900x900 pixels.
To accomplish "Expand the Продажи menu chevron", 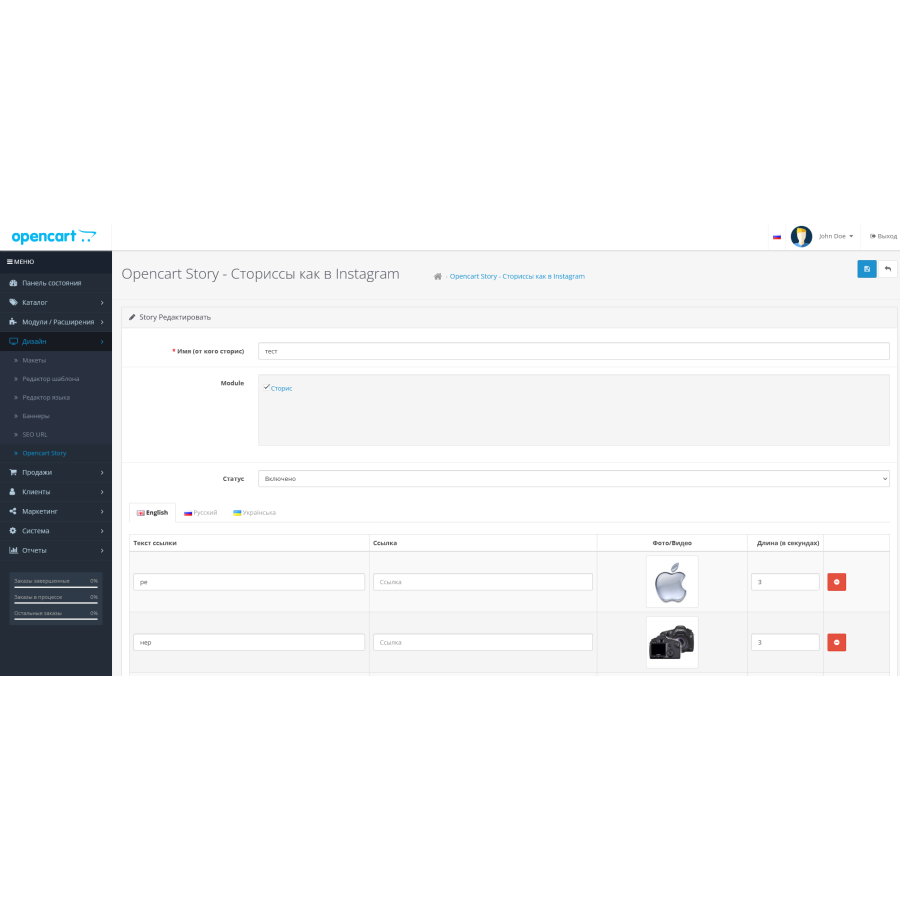I will [x=102, y=472].
